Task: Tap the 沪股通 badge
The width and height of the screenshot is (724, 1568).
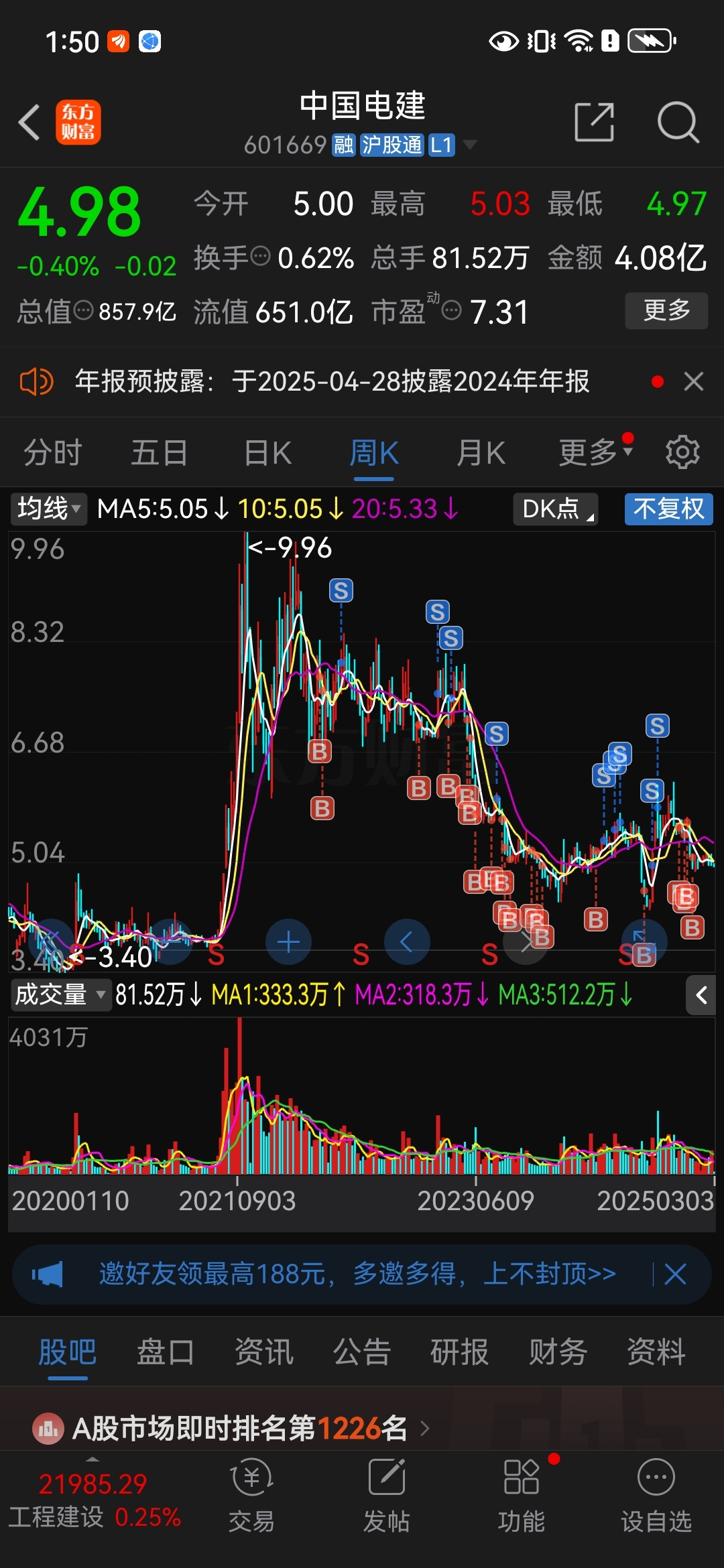Action: (x=391, y=145)
